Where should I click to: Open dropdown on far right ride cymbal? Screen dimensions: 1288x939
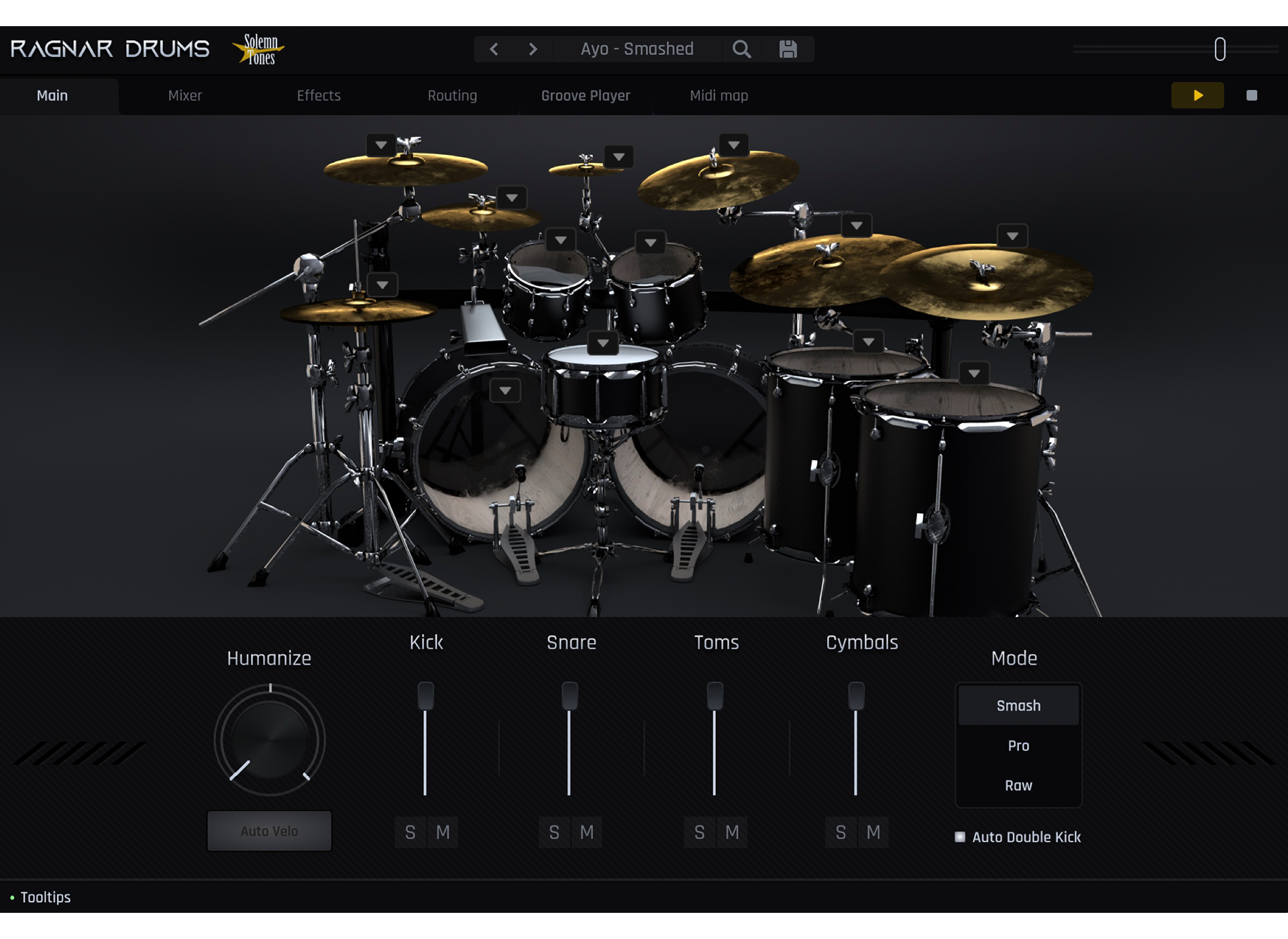pos(1012,236)
